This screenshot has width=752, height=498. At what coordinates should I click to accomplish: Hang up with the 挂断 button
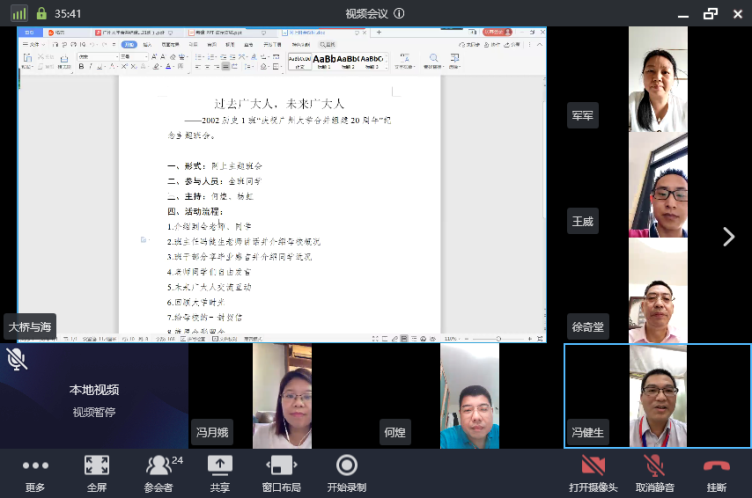pos(717,474)
